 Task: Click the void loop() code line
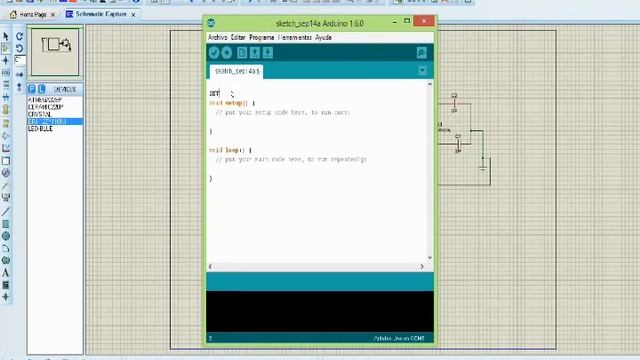[230, 150]
